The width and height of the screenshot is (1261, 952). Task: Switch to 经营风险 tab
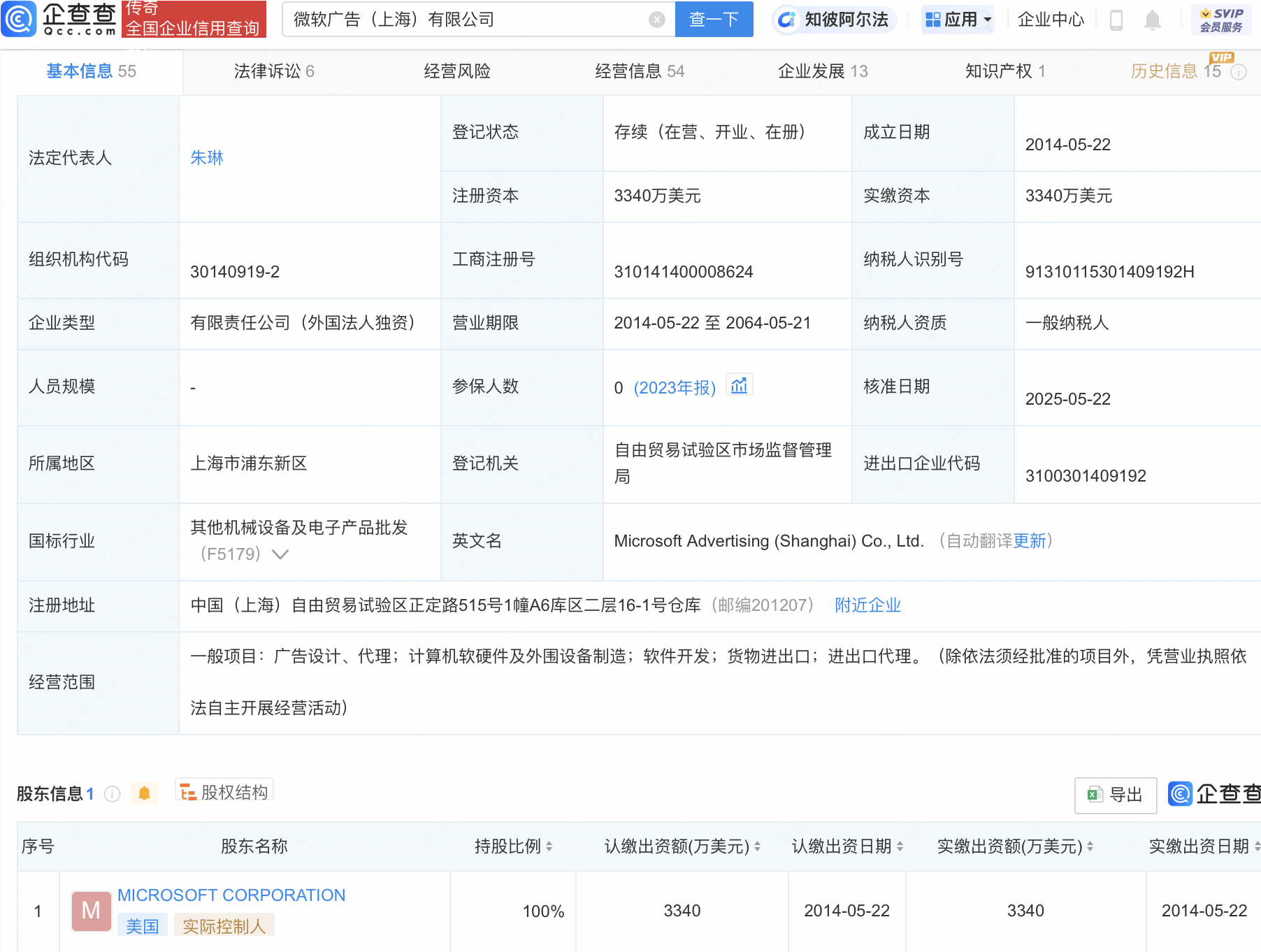457,71
